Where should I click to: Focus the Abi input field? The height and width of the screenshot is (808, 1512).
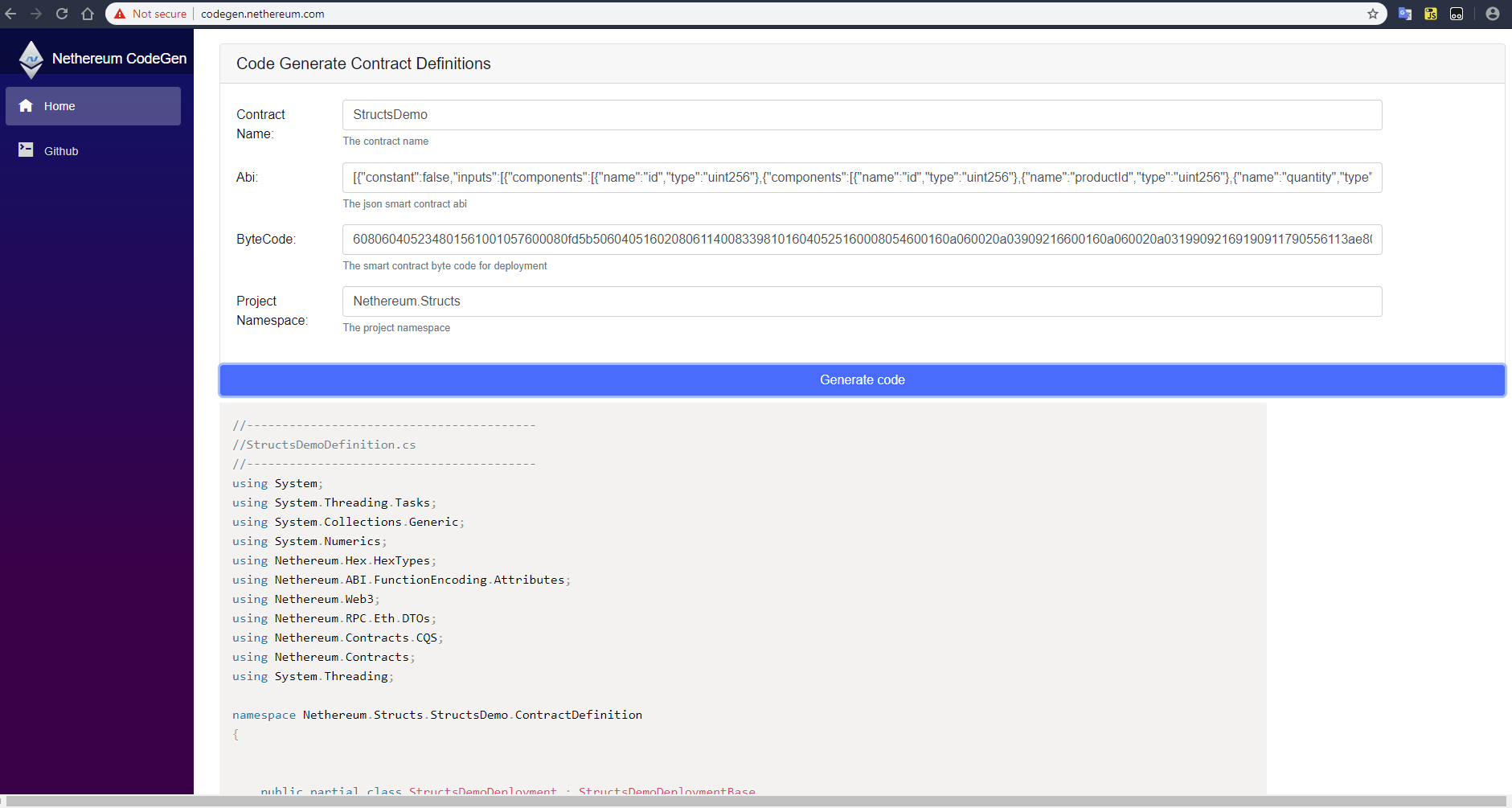pos(862,178)
